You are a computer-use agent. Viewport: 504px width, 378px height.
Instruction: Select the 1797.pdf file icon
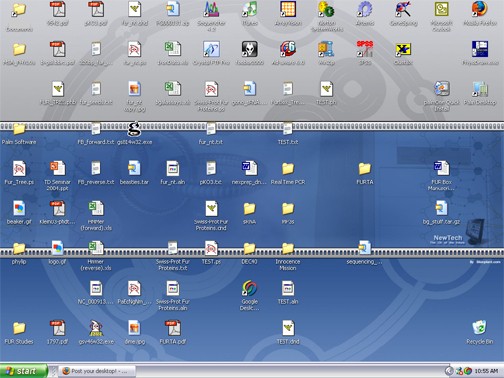[58, 328]
